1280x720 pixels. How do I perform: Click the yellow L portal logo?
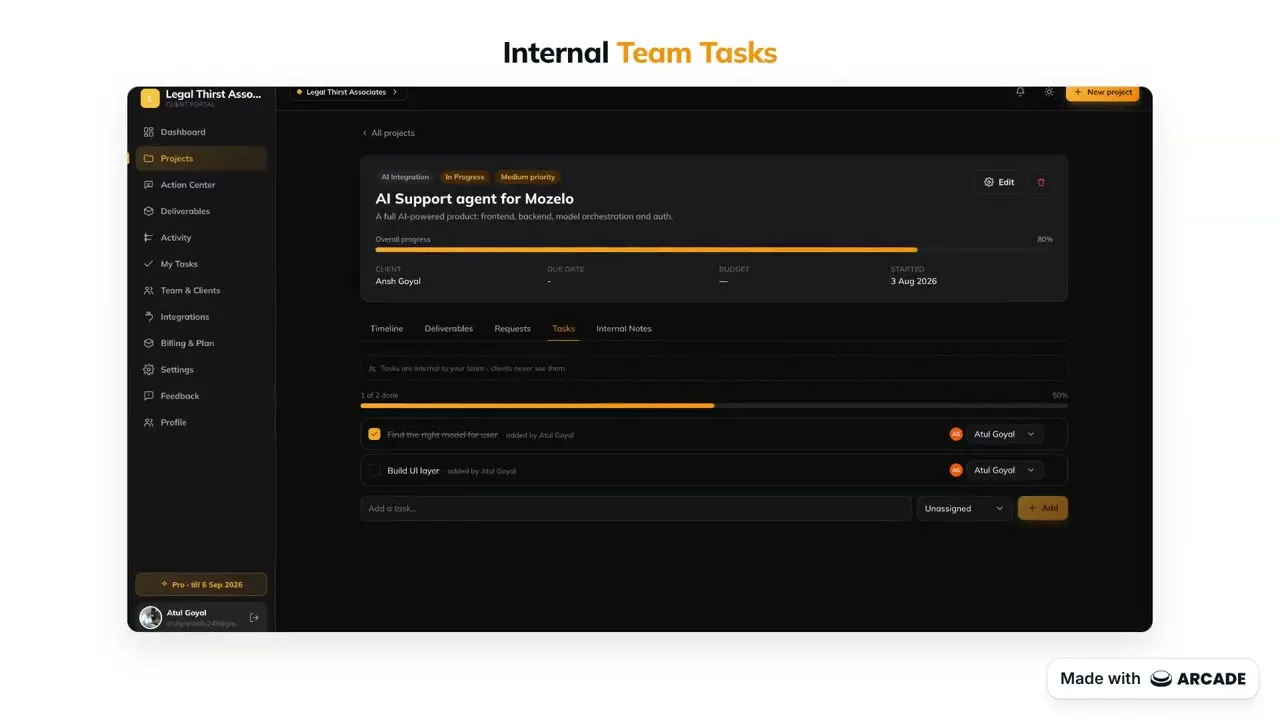tap(150, 98)
